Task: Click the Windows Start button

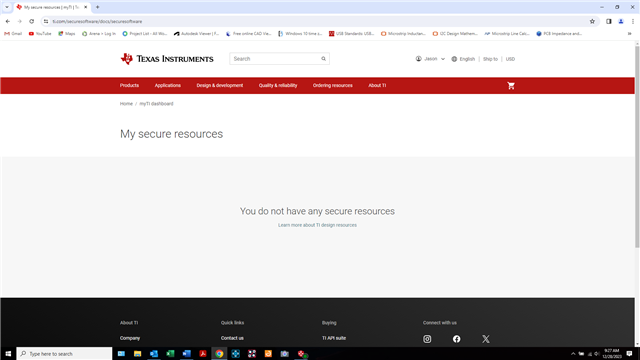Action: click(8, 353)
